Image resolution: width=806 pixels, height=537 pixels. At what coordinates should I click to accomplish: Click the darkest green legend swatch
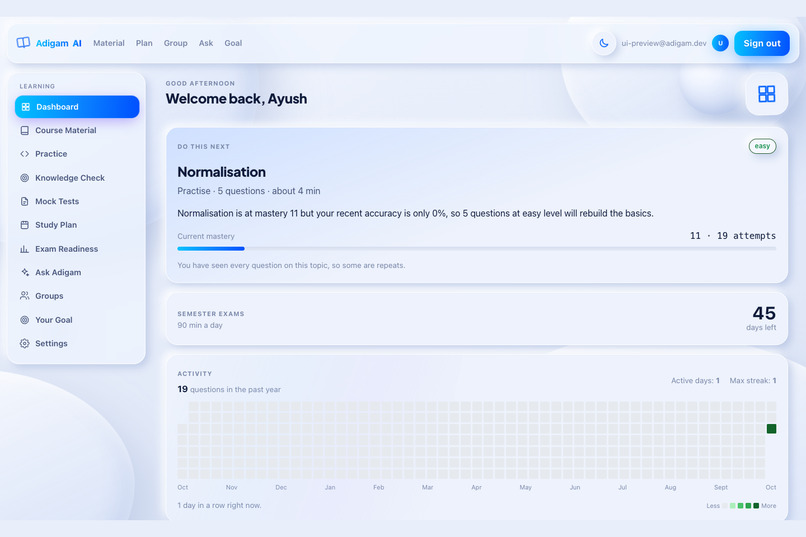(x=756, y=506)
